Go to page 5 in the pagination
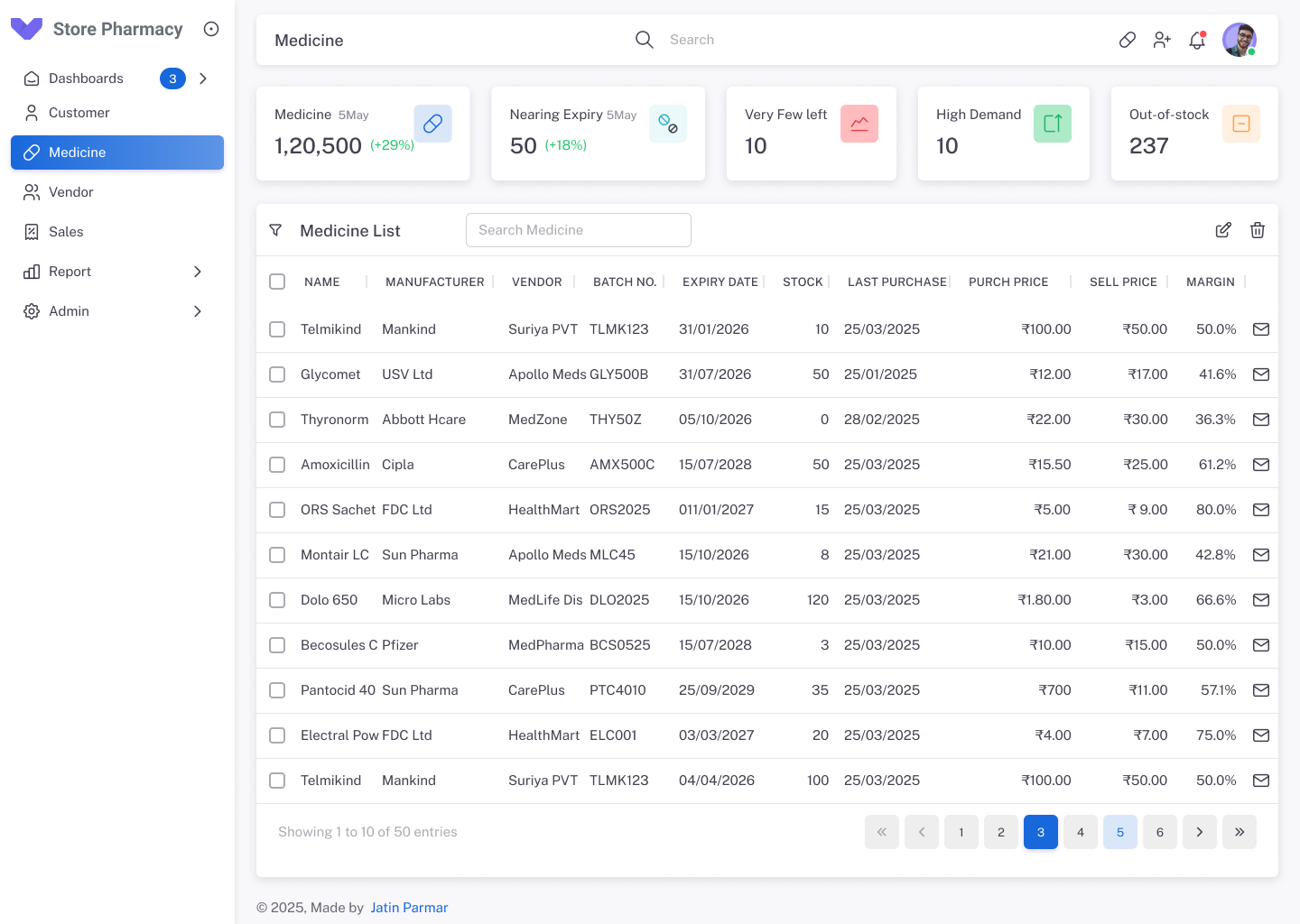The height and width of the screenshot is (924, 1300). 1119,832
